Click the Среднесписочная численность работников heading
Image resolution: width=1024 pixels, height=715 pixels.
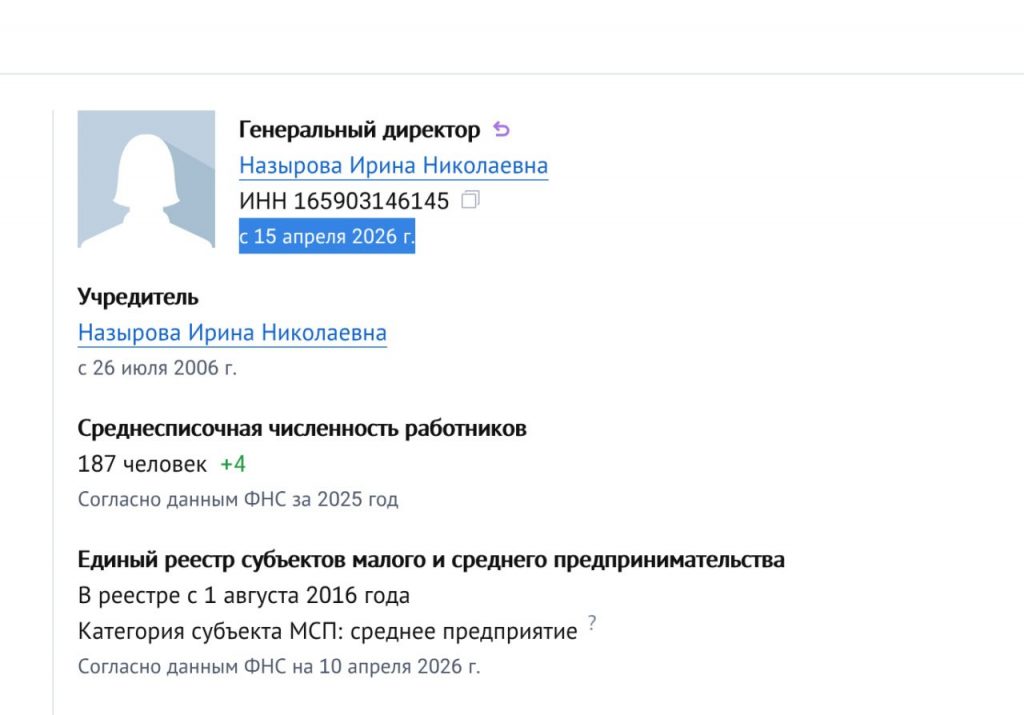pos(302,428)
